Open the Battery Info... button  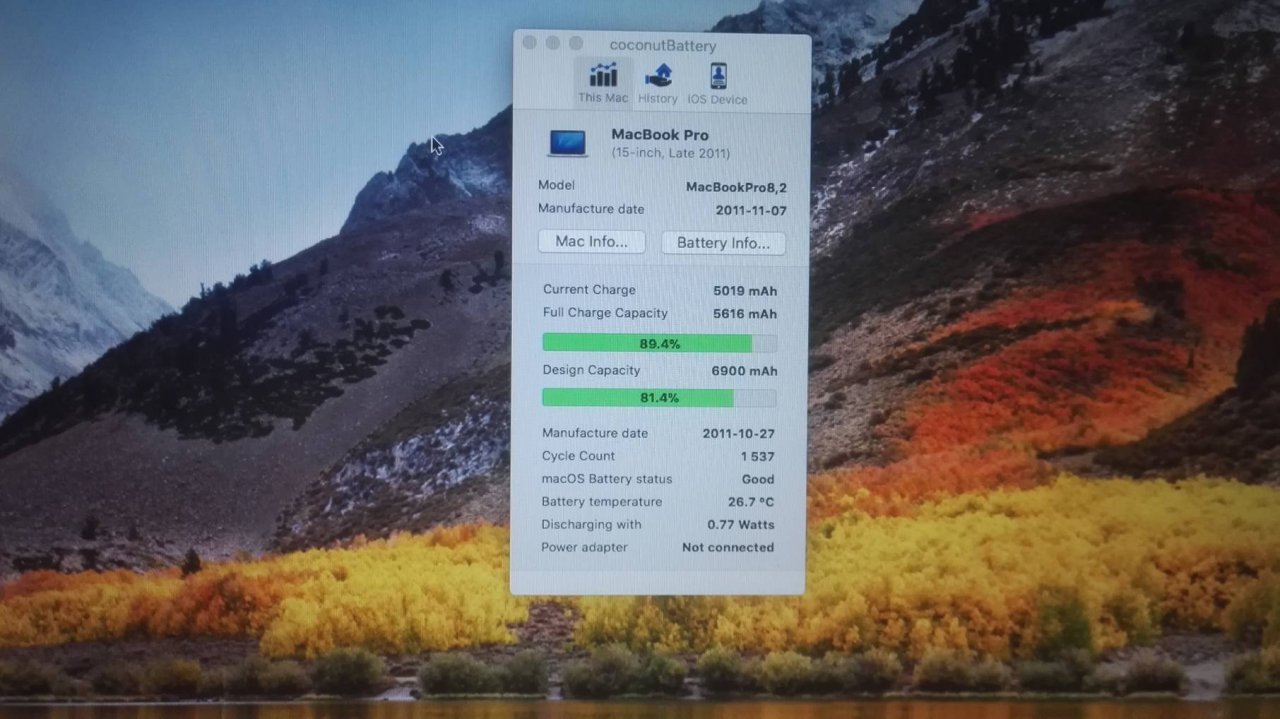click(723, 243)
